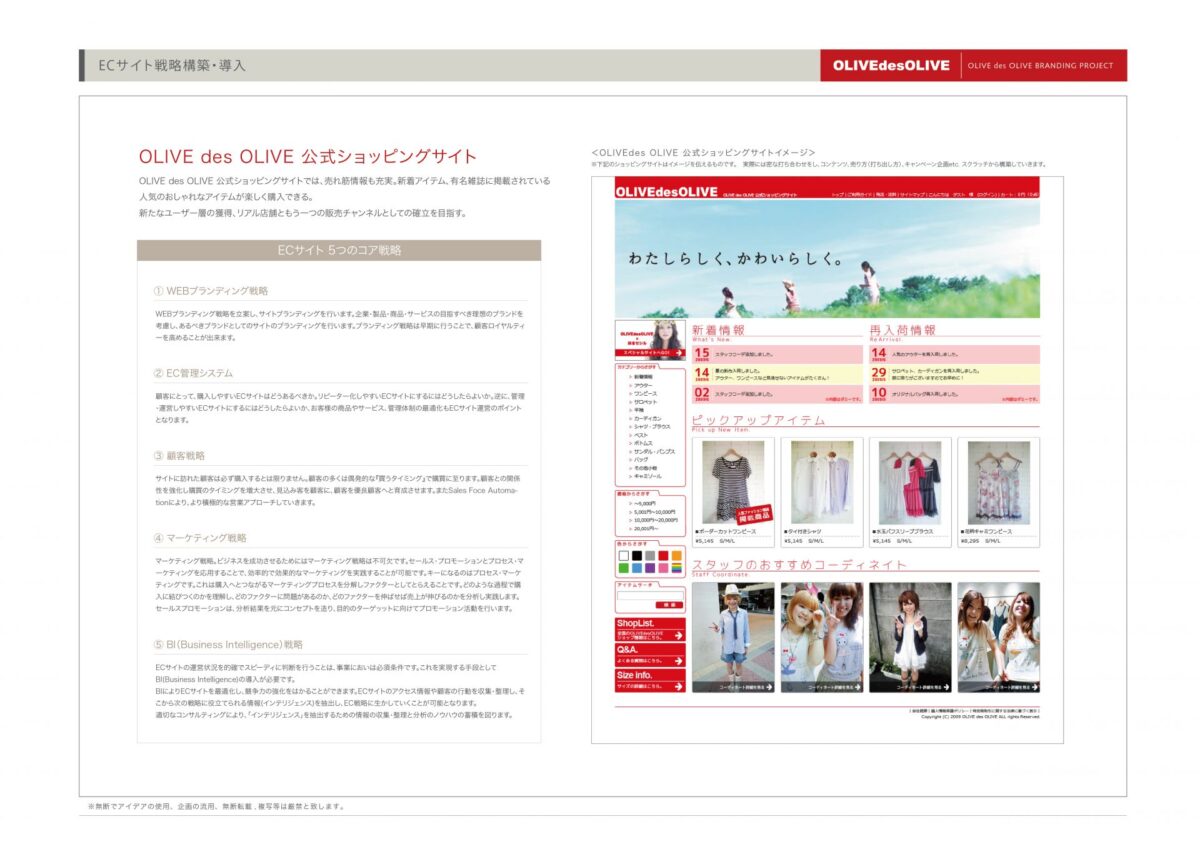Open staff photo with bunny ears headband
The image size is (1200, 849).
tap(822, 637)
